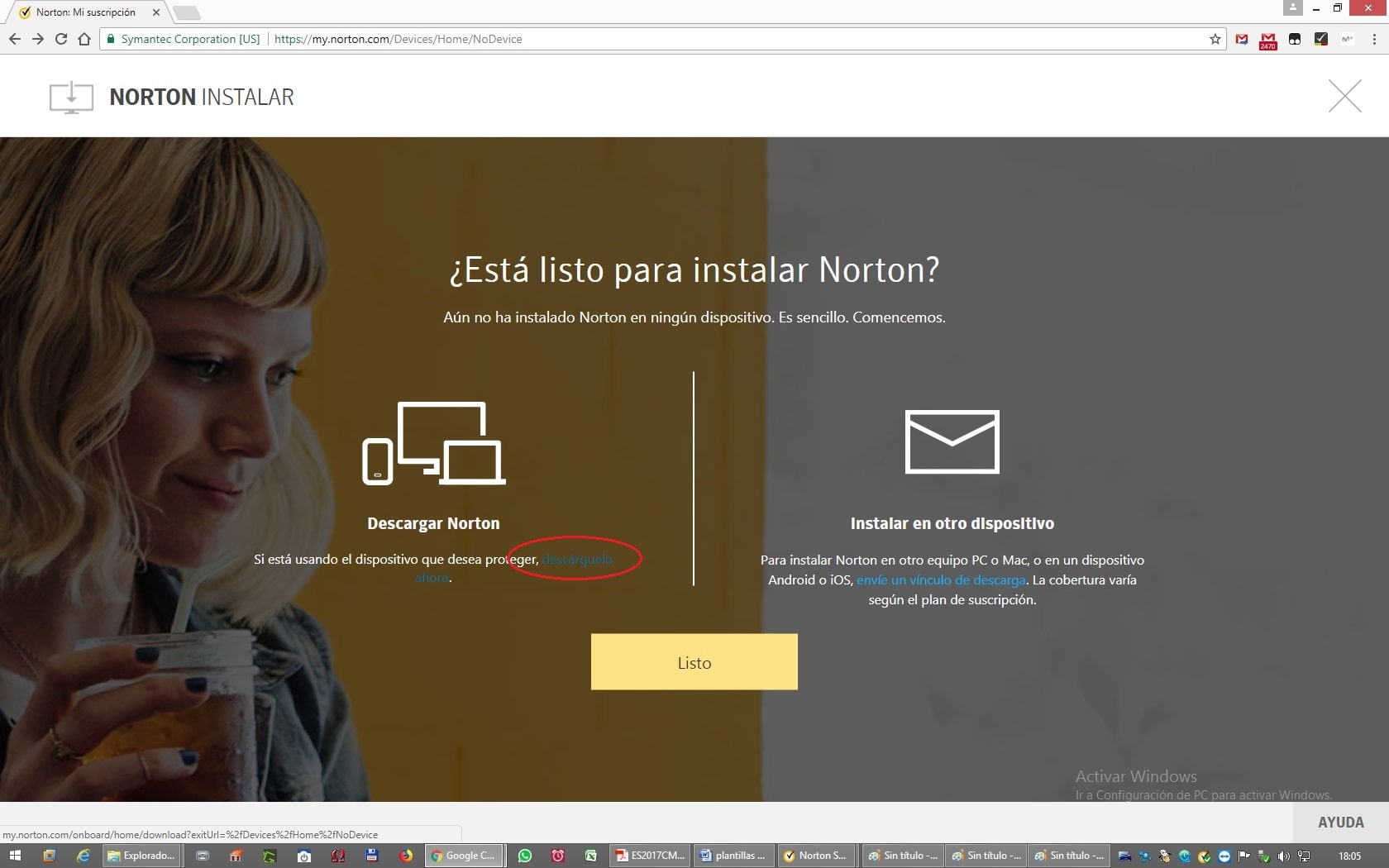Open WhatsApp from the taskbar
The width and height of the screenshot is (1389, 868).
[525, 856]
